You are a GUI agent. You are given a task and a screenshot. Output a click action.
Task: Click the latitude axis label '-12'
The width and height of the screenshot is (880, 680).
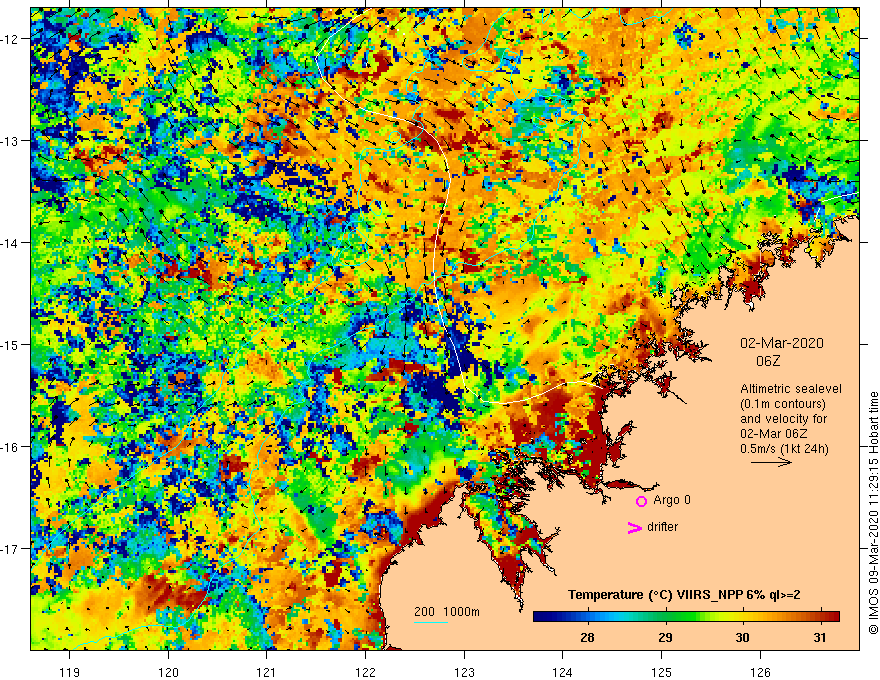tap(11, 39)
